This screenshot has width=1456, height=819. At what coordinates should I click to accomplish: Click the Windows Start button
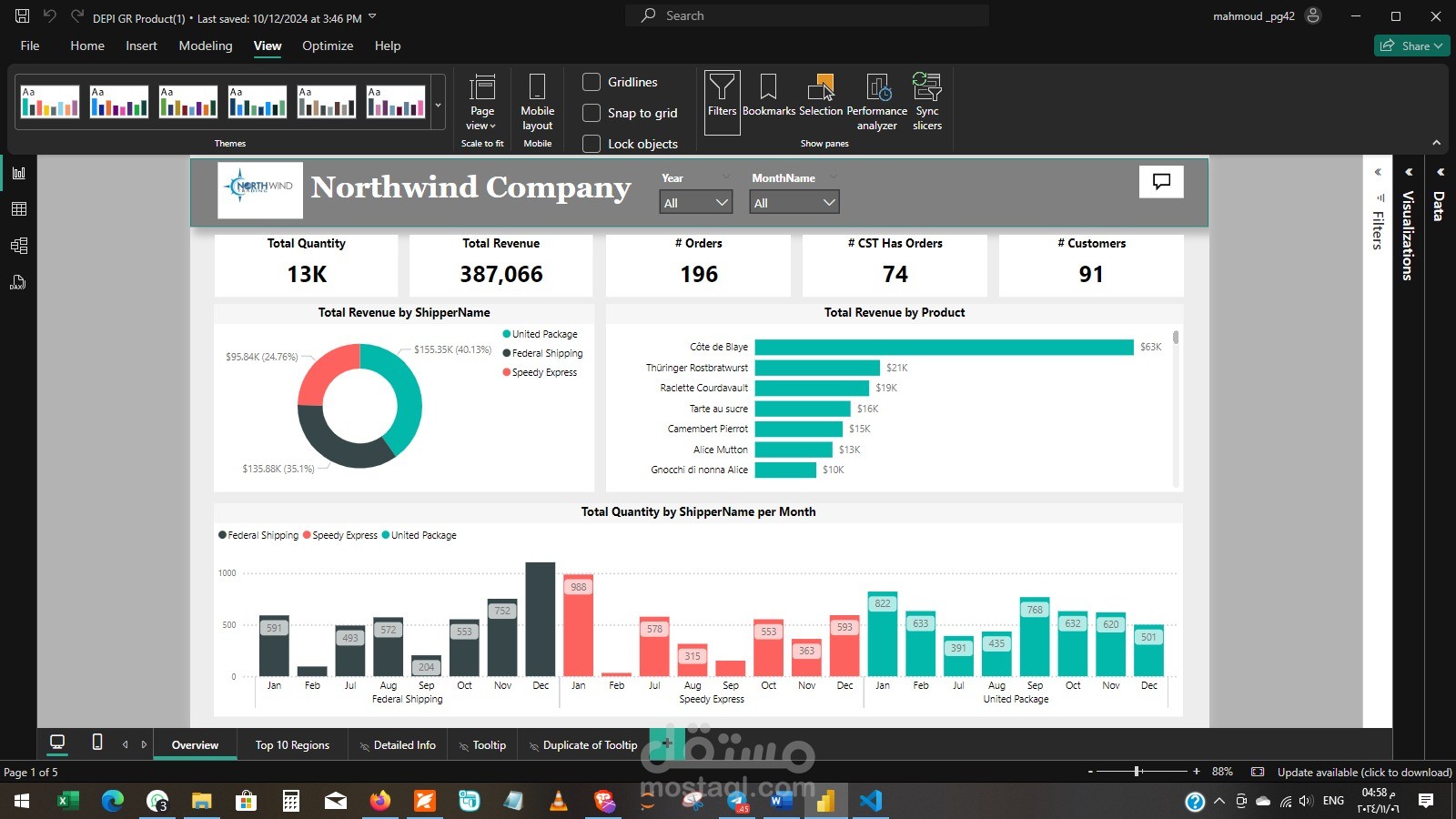tap(22, 801)
